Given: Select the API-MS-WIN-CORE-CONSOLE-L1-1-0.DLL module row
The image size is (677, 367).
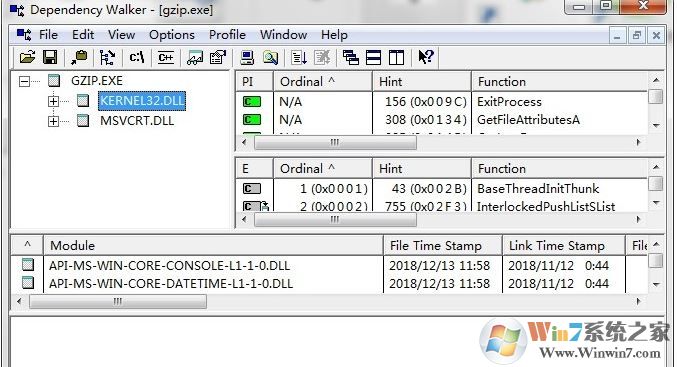Looking at the screenshot, I should click(x=330, y=265).
